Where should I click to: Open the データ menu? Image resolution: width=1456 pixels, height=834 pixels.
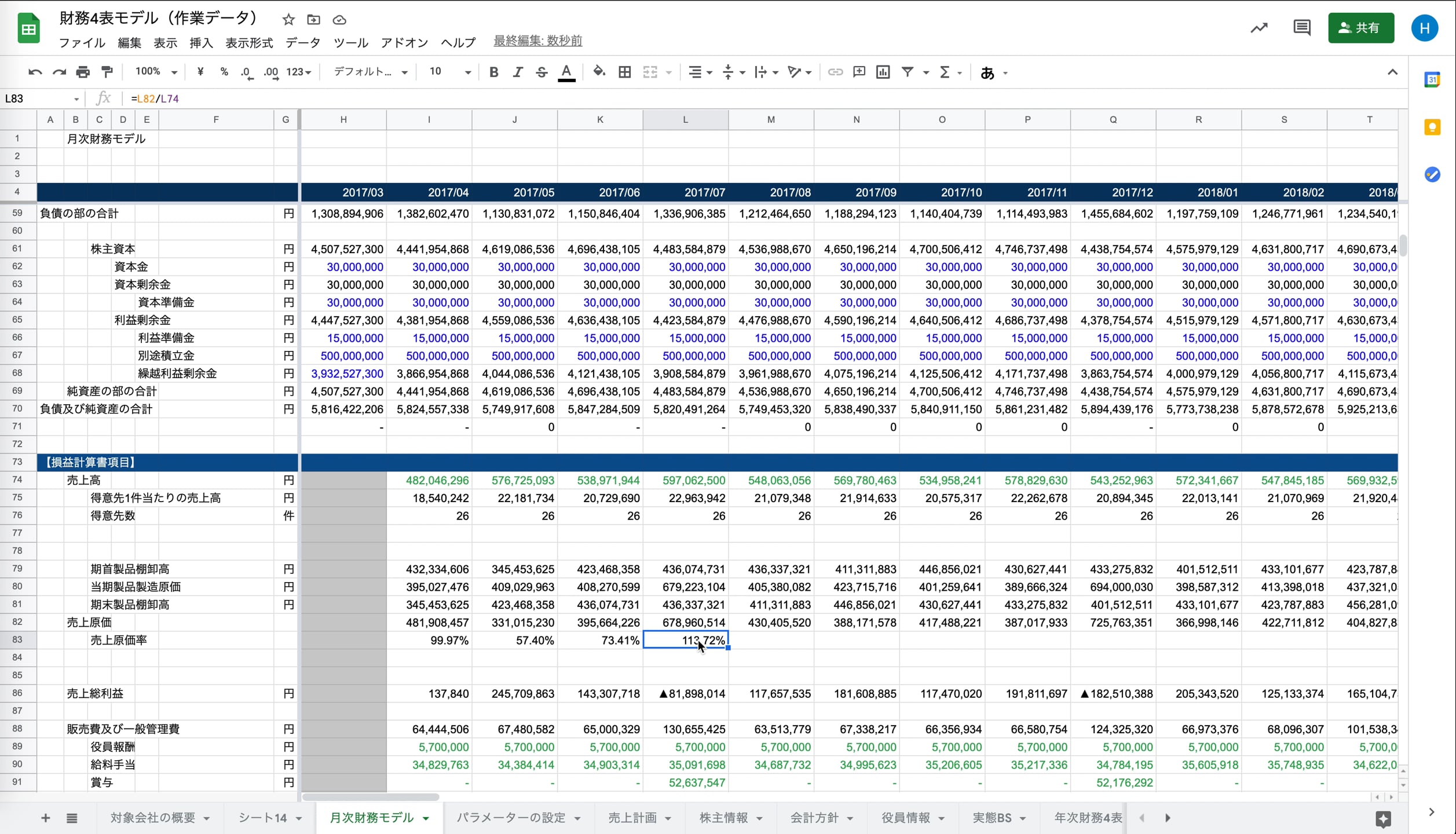[302, 43]
